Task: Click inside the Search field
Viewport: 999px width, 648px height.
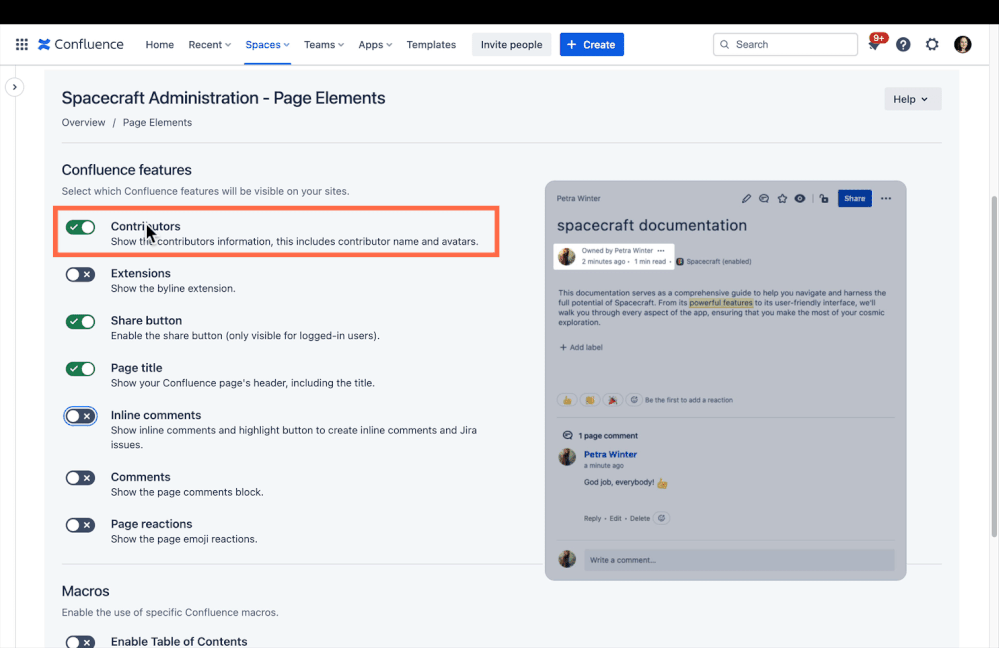Action: tap(785, 44)
